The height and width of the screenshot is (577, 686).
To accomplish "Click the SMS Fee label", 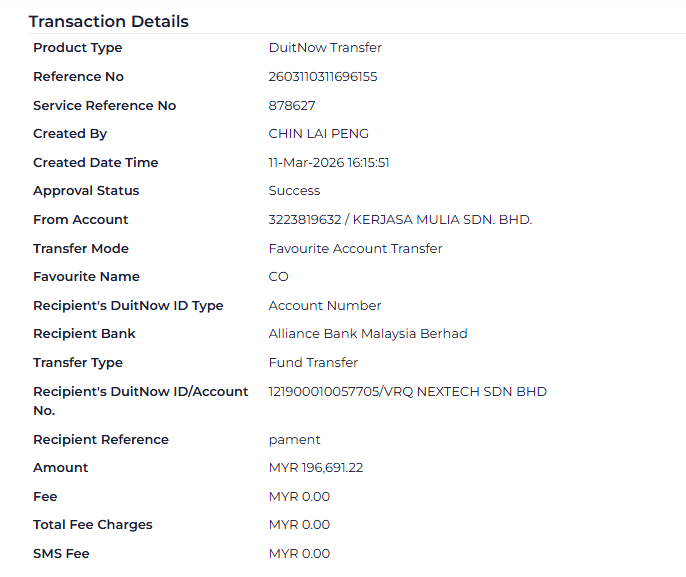I will [x=62, y=554].
